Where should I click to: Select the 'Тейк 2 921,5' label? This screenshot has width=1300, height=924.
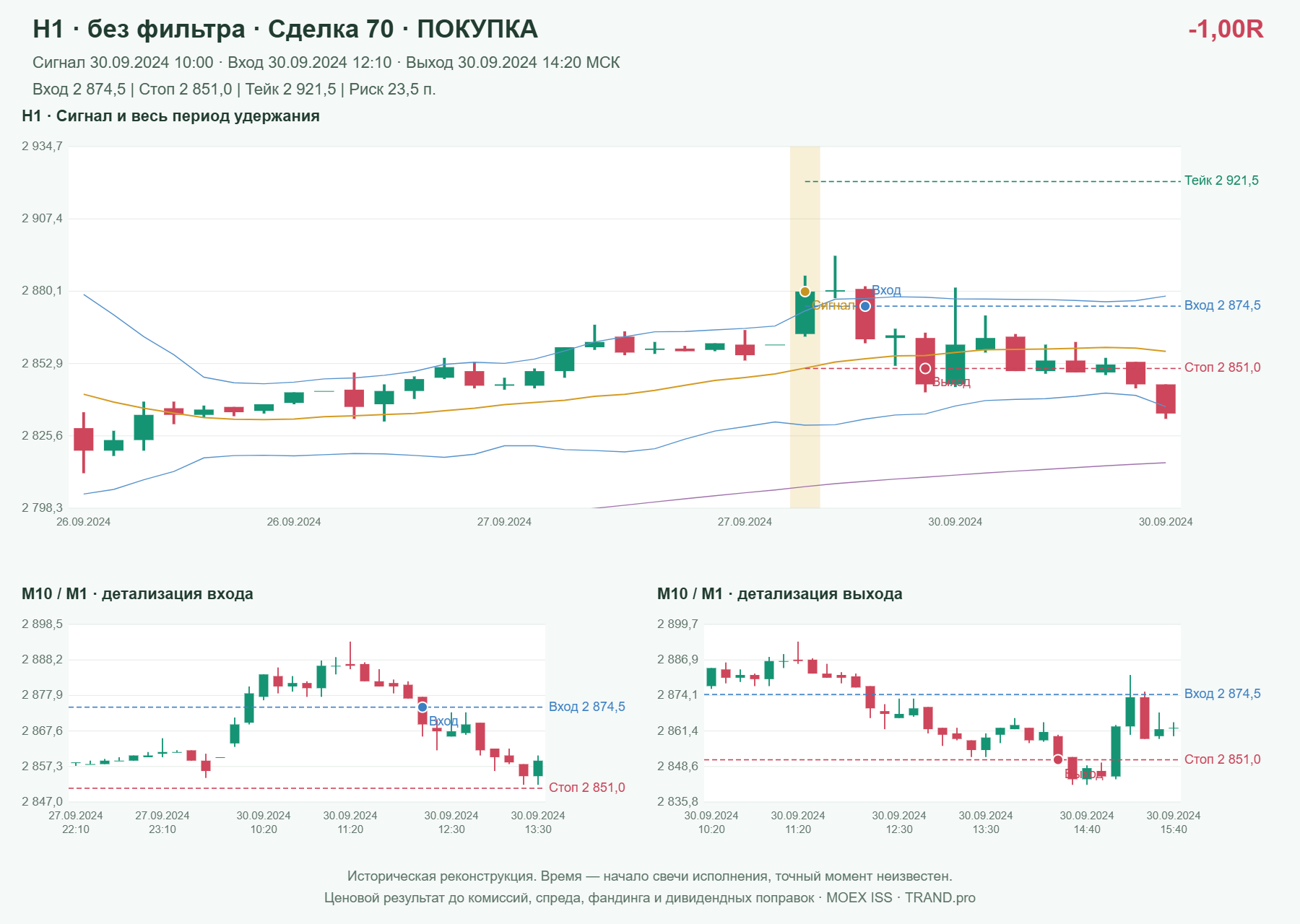[1221, 180]
